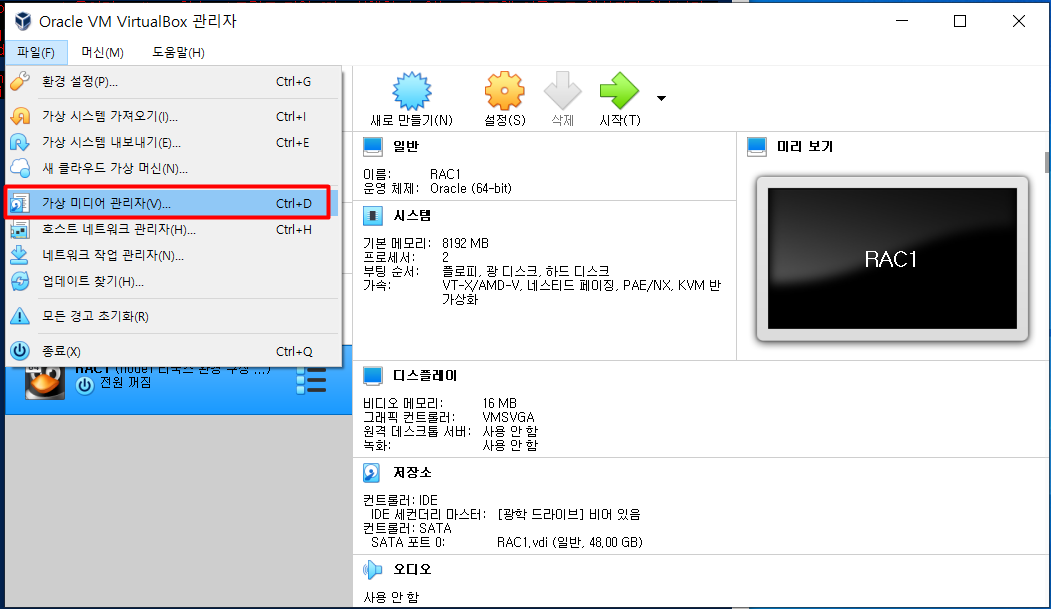1051x609 pixels.
Task: Click the 디스플레이 screen icon
Action: click(373, 376)
